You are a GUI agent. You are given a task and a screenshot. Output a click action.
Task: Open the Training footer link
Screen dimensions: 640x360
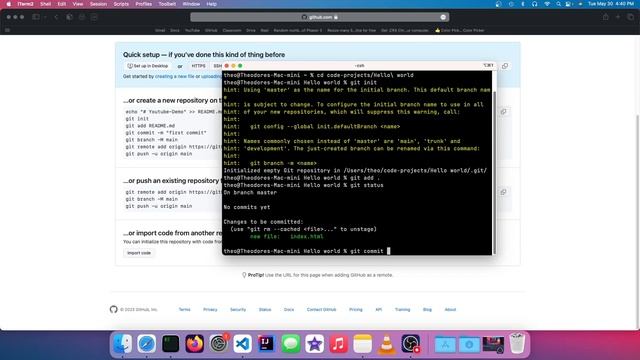tap(402, 309)
